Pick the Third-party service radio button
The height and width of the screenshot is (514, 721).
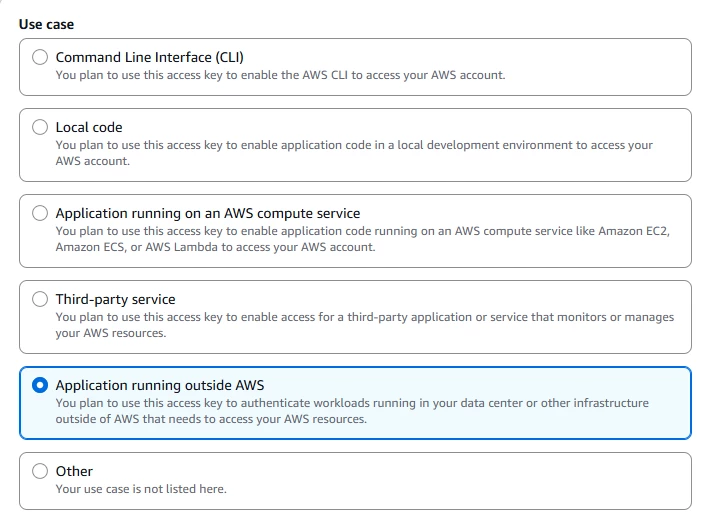click(x=40, y=299)
